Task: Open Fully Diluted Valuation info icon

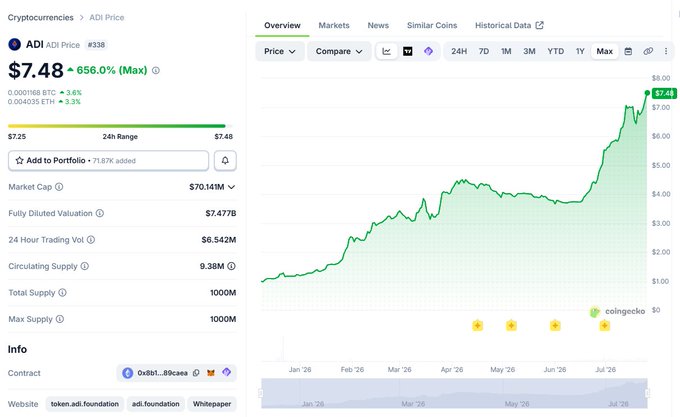Action: [100, 213]
